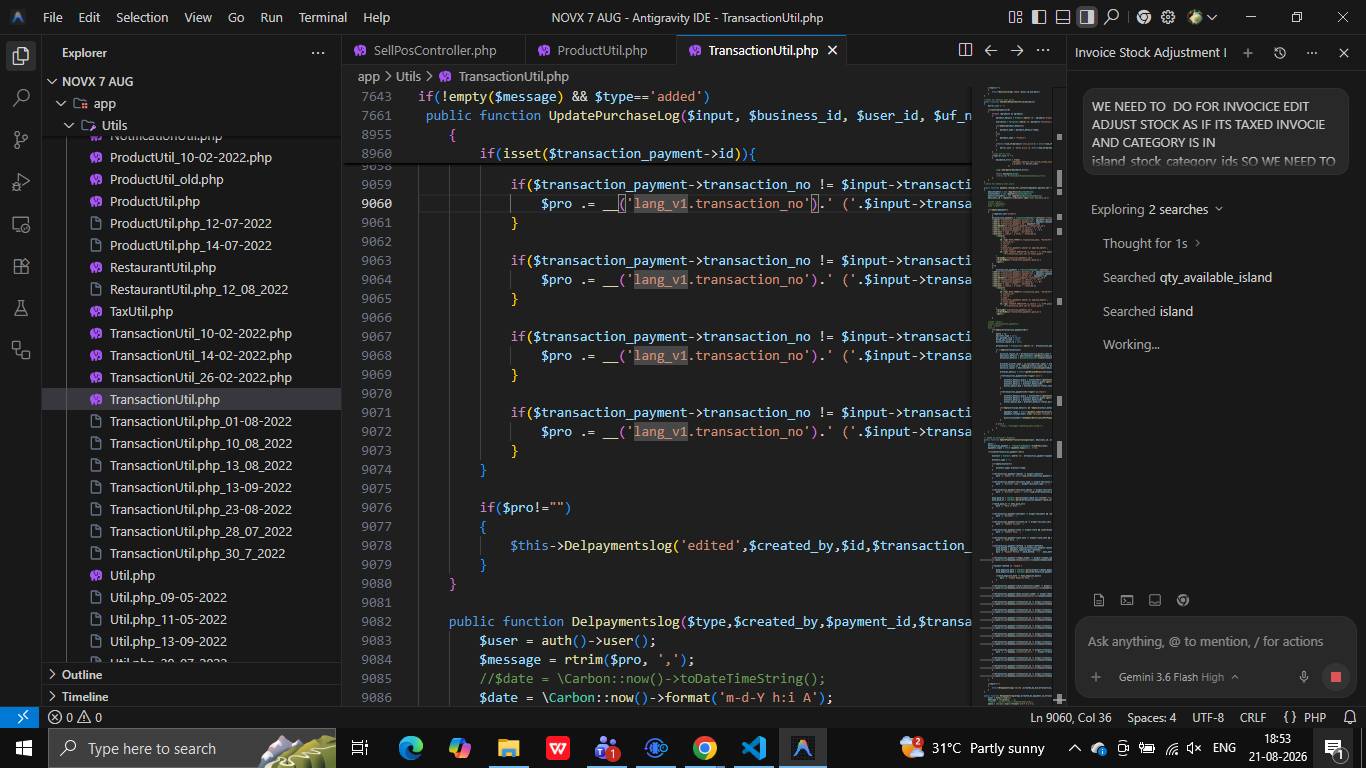Open the Terminal menu

tap(322, 17)
